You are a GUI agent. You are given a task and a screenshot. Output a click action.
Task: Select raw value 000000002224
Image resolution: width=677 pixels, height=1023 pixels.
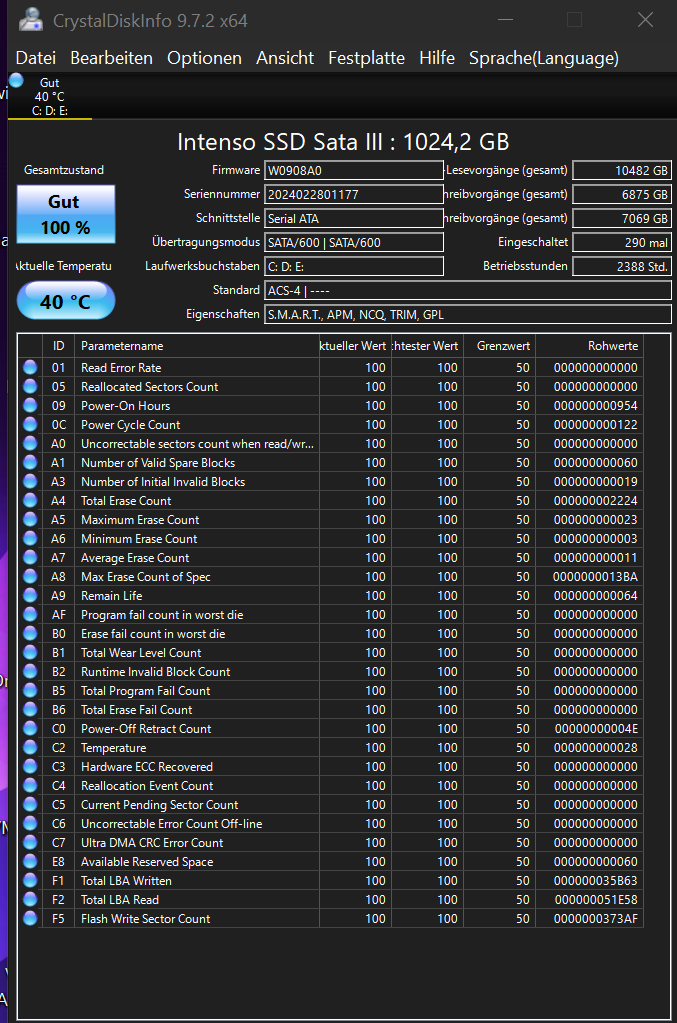[595, 500]
